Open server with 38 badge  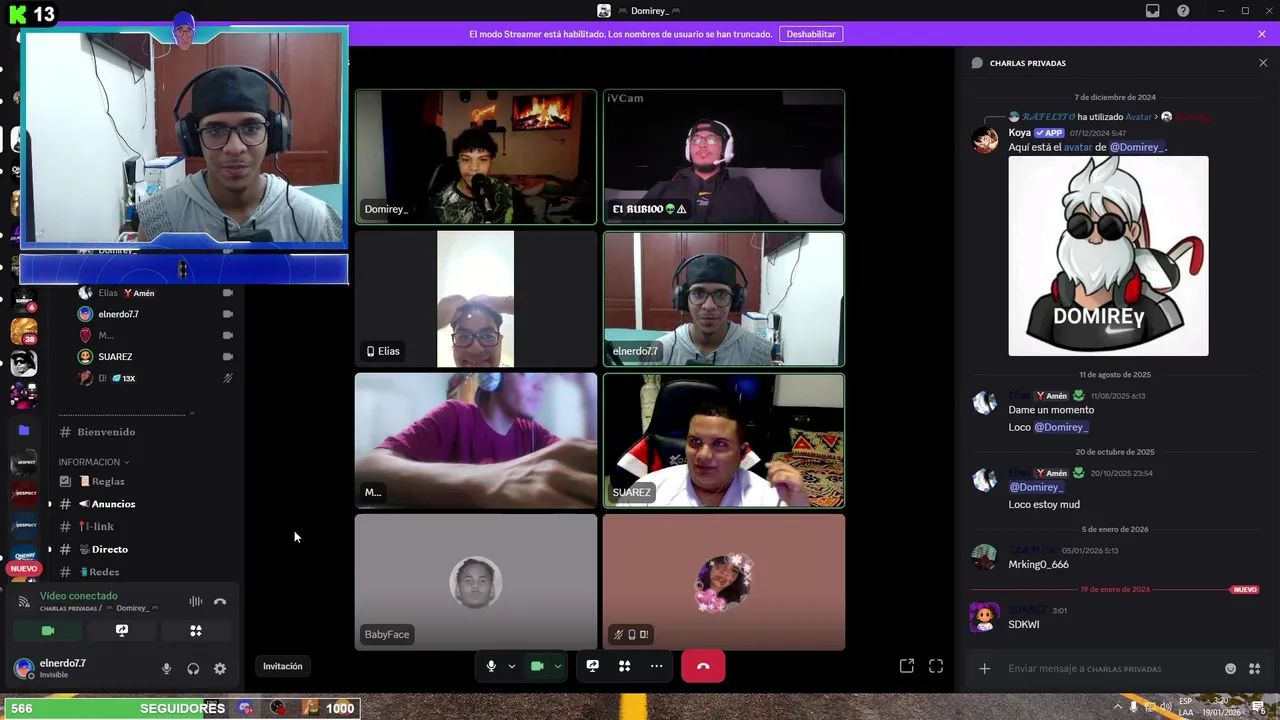pyautogui.click(x=24, y=330)
